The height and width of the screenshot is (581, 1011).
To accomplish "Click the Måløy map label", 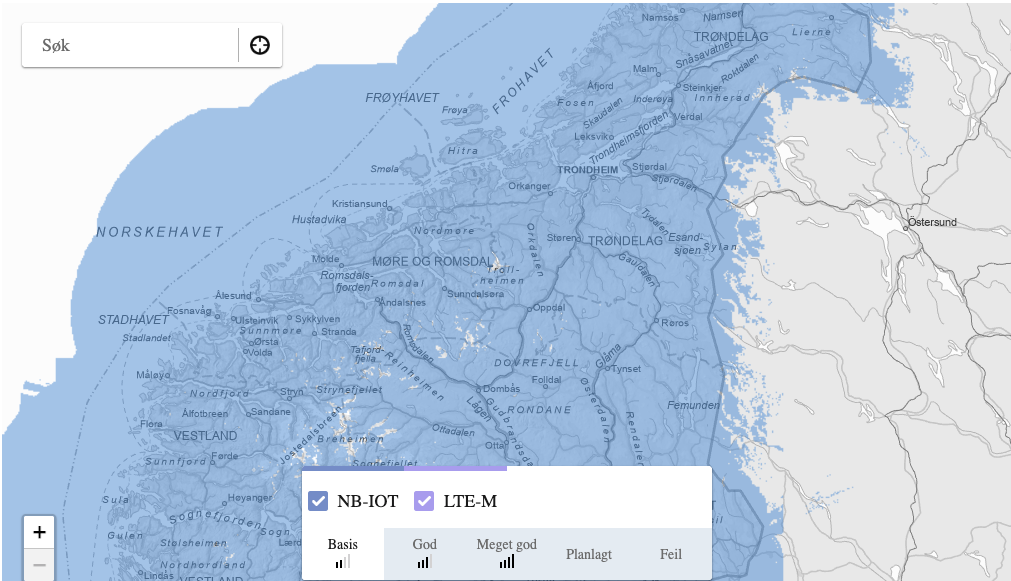I will coord(153,375).
